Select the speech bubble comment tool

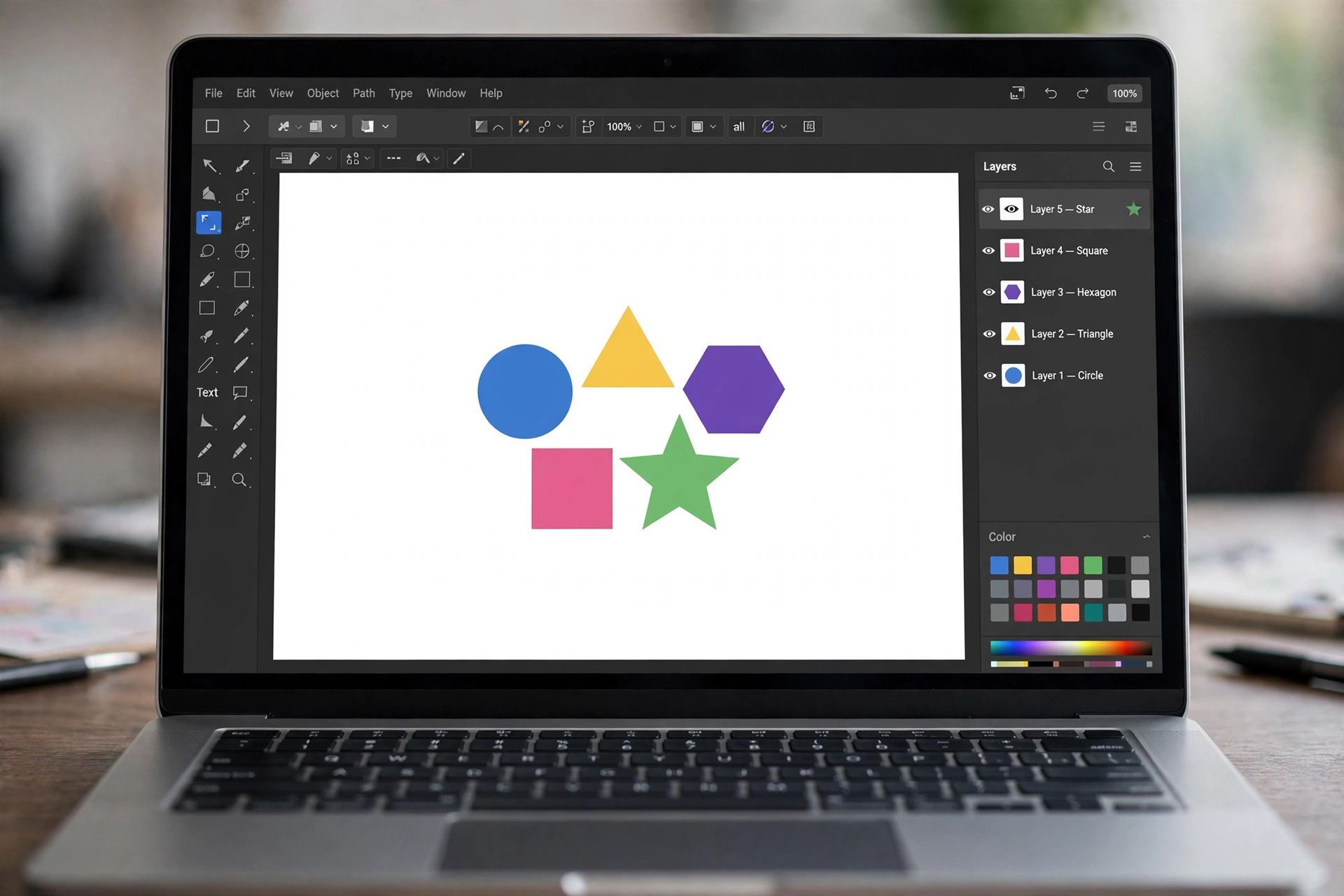pos(240,393)
